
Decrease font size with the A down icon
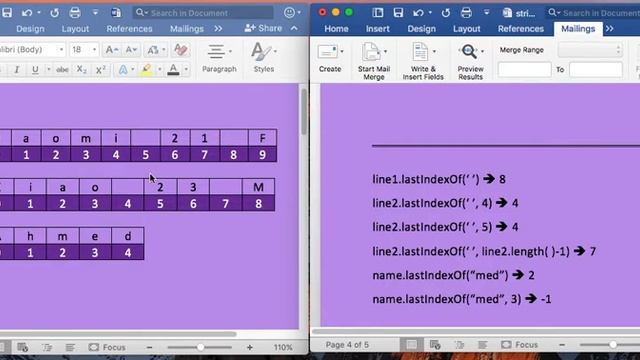(131, 50)
